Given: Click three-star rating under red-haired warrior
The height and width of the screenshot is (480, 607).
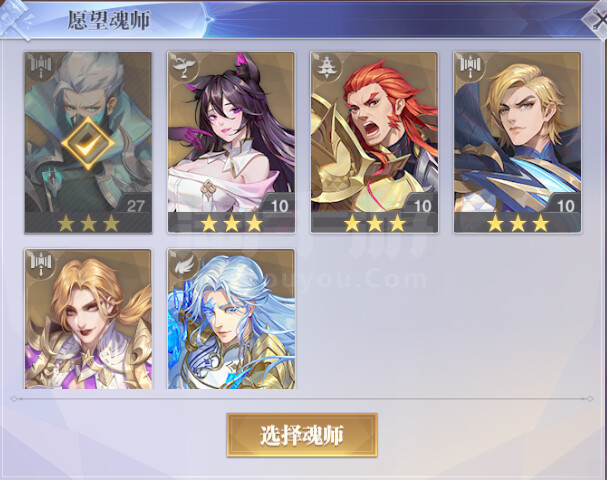Looking at the screenshot, I should click(374, 223).
